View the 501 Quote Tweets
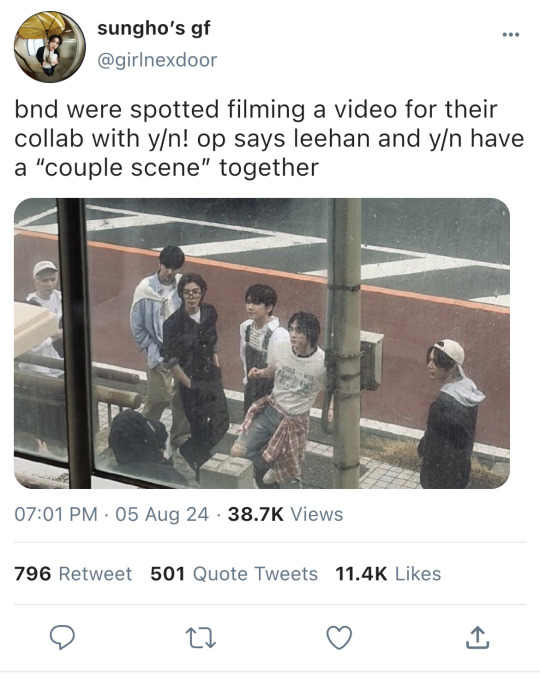The image size is (540, 680). point(234,574)
